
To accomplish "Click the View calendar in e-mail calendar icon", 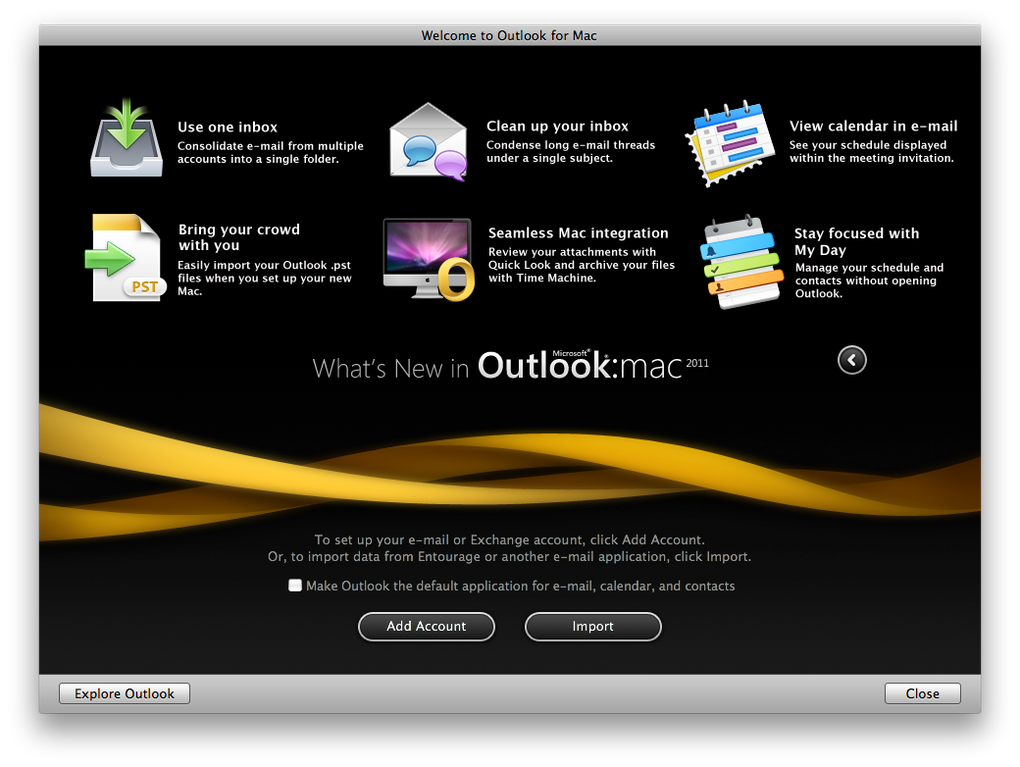I will click(x=729, y=142).
